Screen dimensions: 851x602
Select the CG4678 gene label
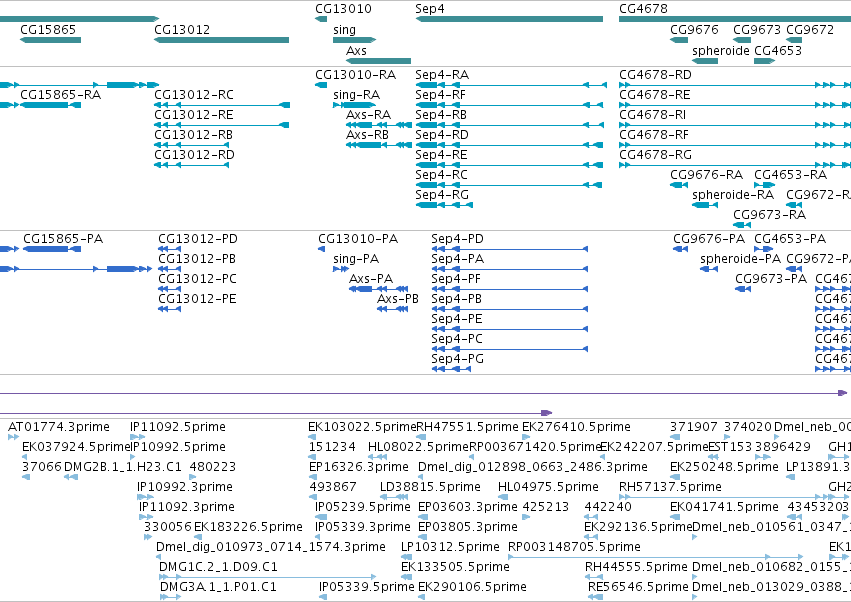(x=643, y=9)
